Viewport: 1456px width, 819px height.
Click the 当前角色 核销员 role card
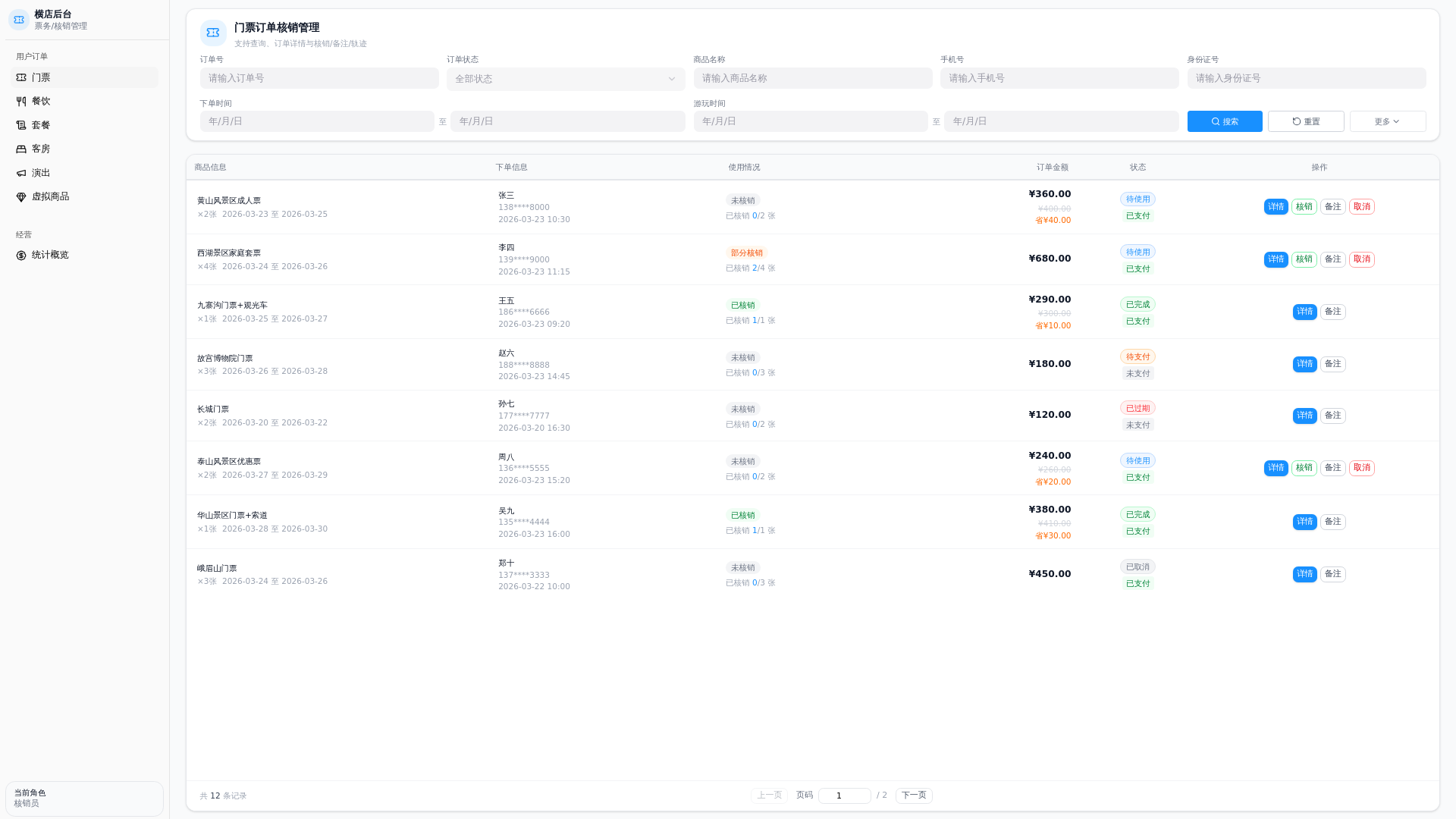(x=84, y=799)
